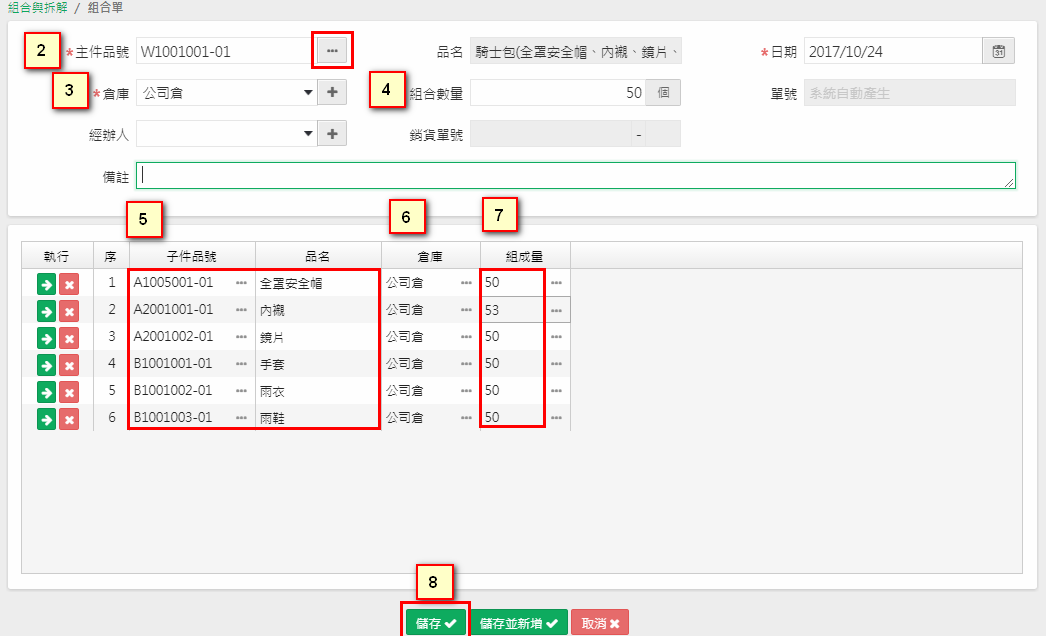The width and height of the screenshot is (1046, 636).
Task: Open lookup ellipsis beside A2001001-01
Action: (x=241, y=310)
